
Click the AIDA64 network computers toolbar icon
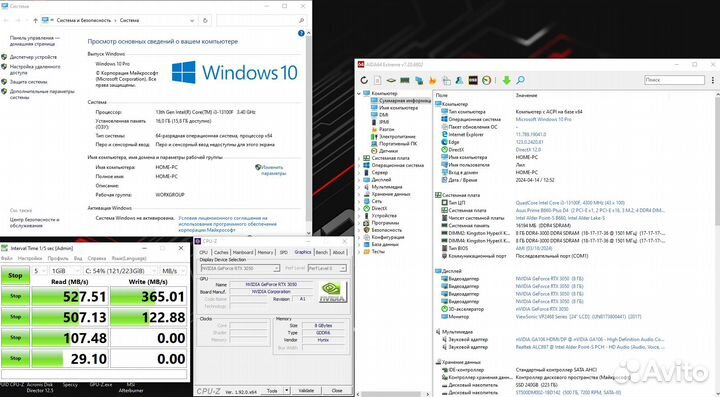(x=419, y=80)
